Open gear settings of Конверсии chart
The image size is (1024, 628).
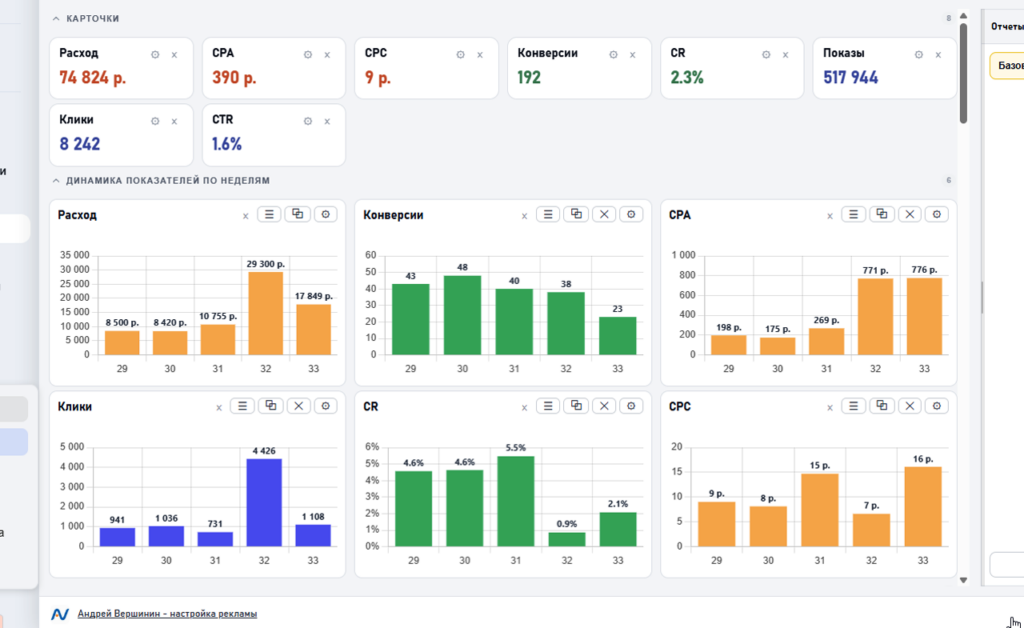[x=631, y=214]
